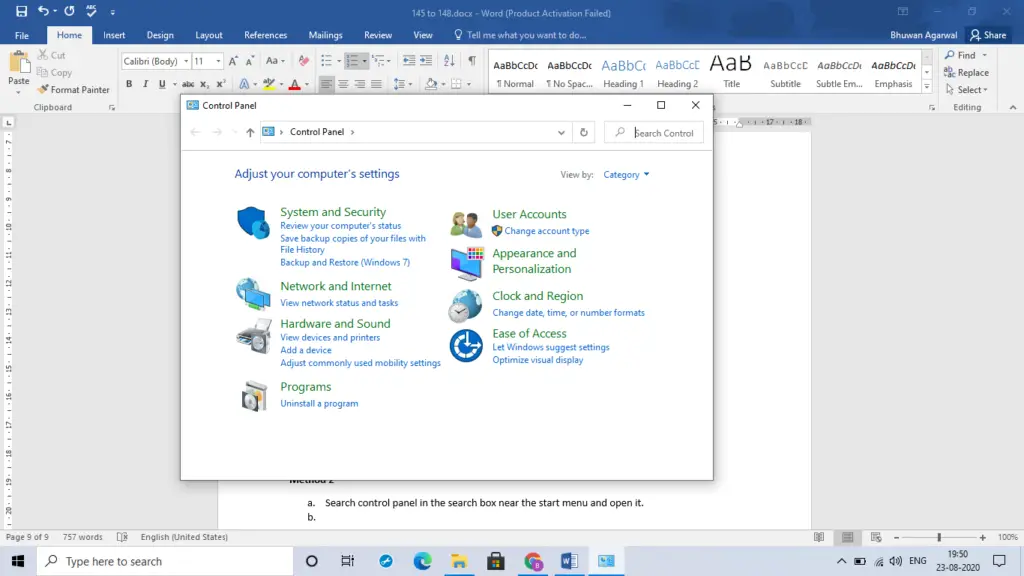This screenshot has width=1024, height=576.
Task: Switch to the Insert ribbon tab
Action: pyautogui.click(x=114, y=35)
